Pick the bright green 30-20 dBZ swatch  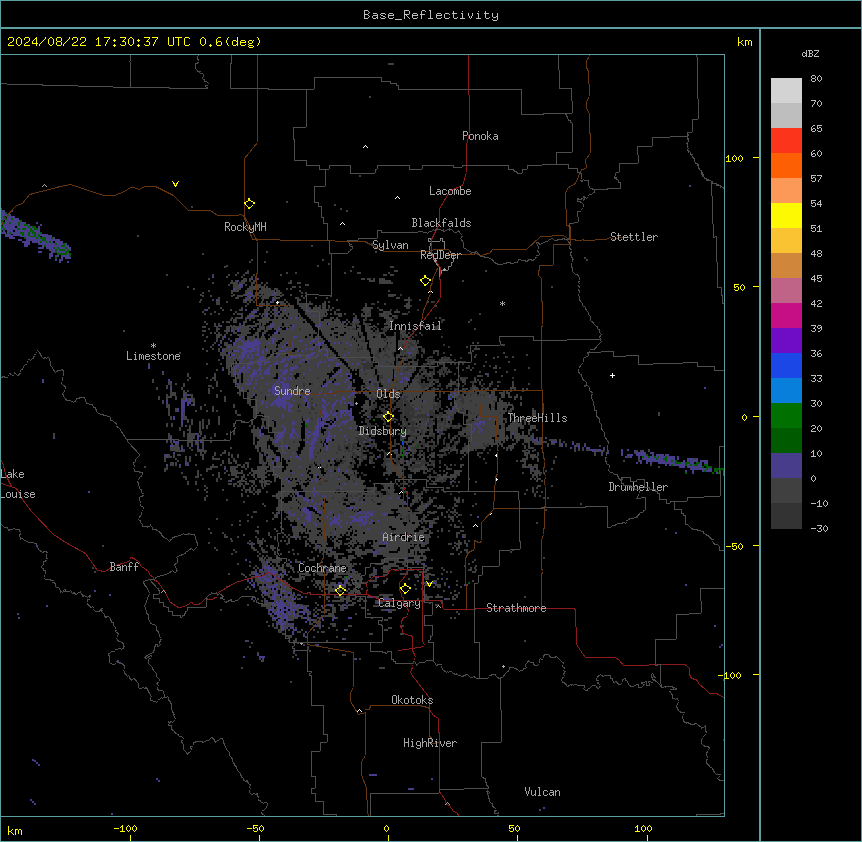click(786, 416)
